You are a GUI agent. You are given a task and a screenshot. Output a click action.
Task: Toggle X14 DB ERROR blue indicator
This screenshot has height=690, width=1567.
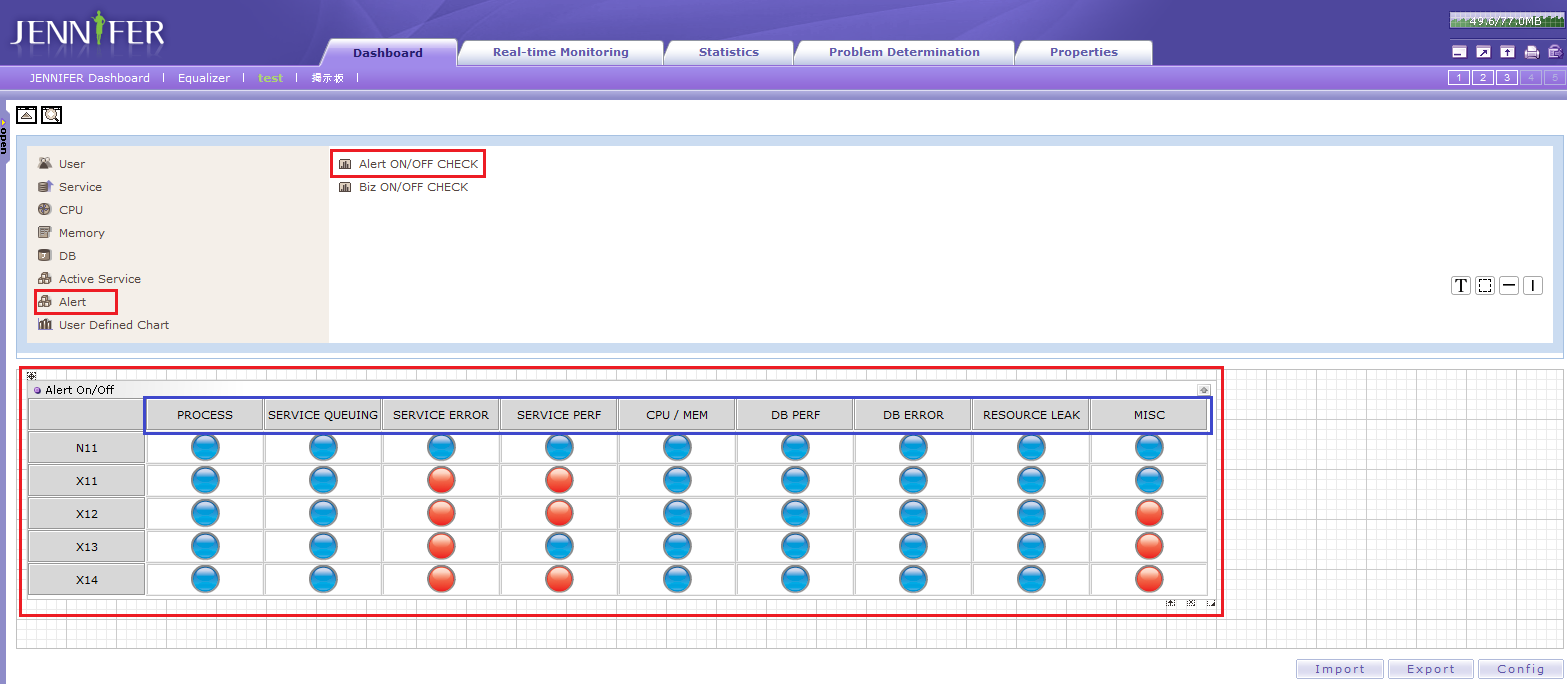pyautogui.click(x=913, y=580)
